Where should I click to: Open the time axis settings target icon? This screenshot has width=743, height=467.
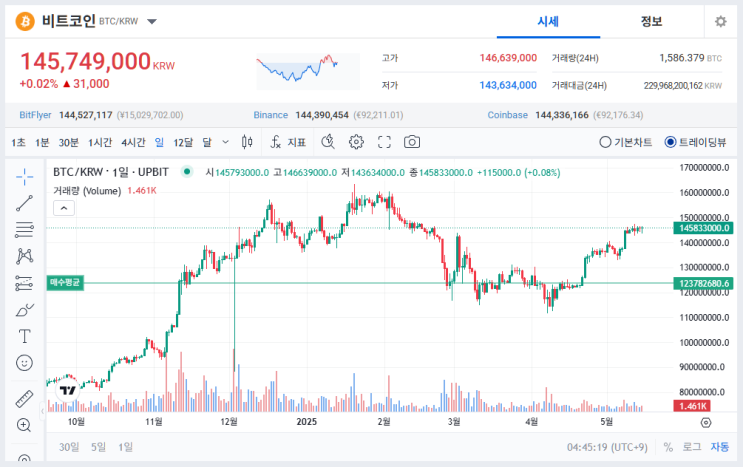(706, 422)
